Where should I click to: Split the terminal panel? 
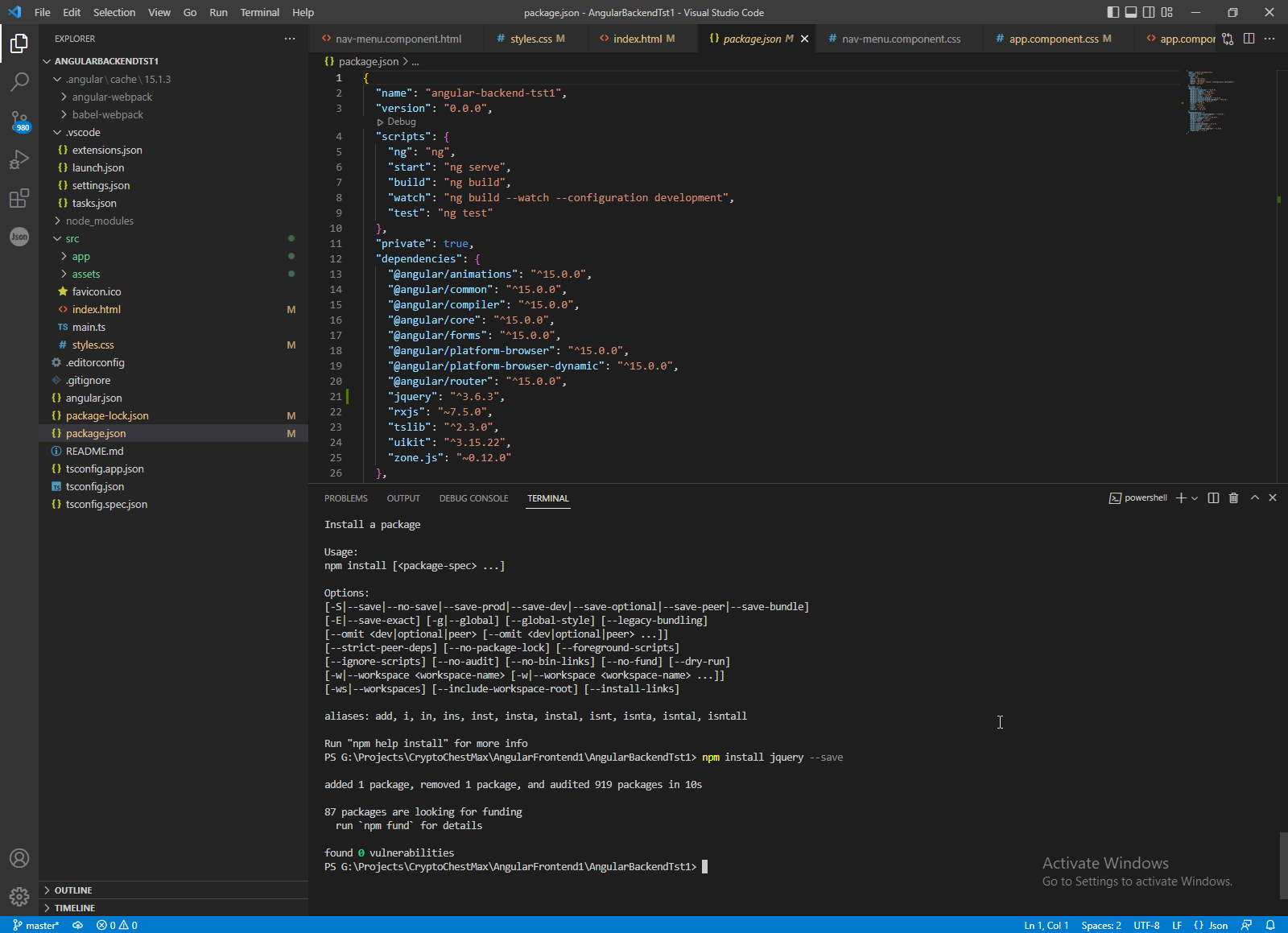click(1213, 498)
